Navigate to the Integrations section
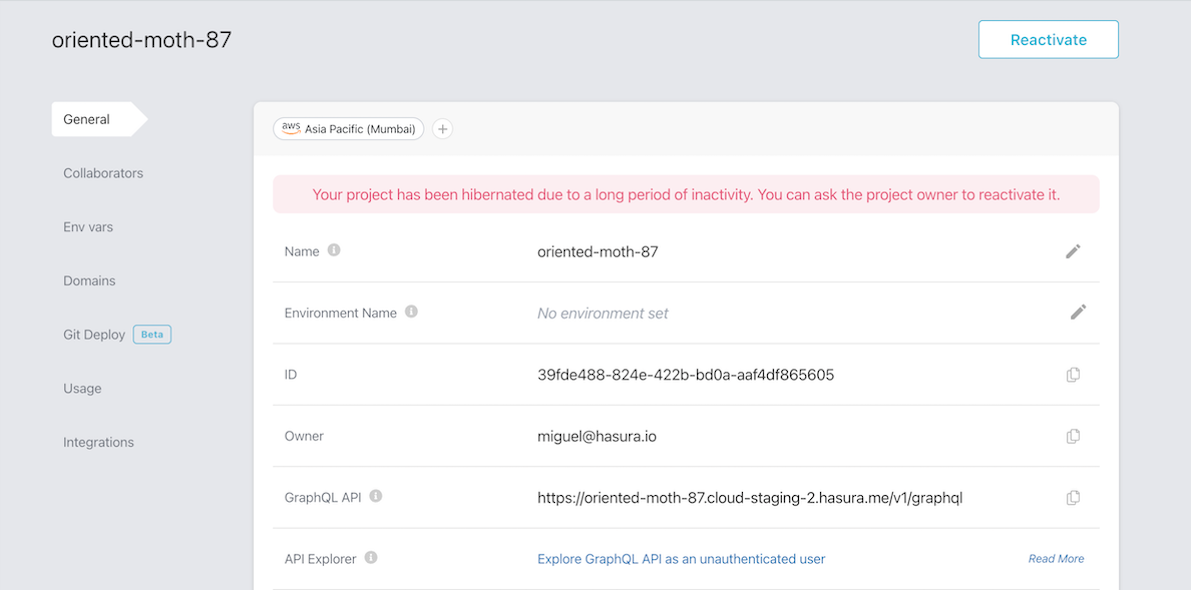This screenshot has width=1191, height=590. pos(98,443)
